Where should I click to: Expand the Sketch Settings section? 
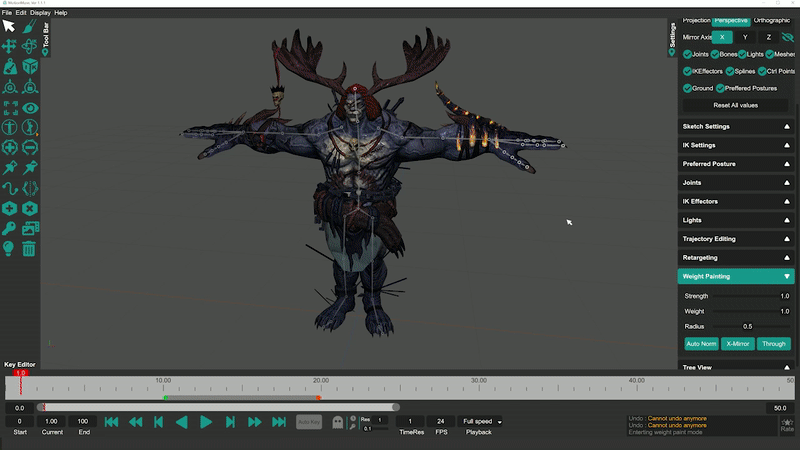[736, 127]
